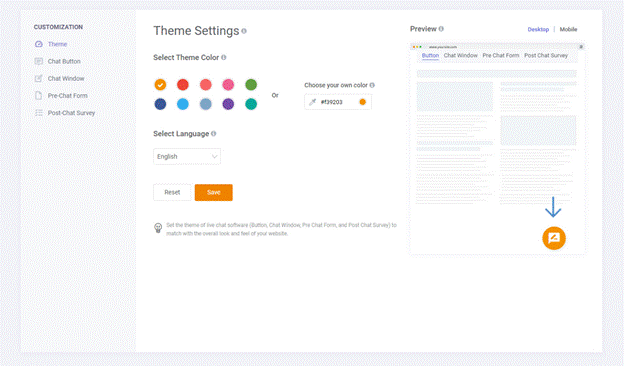Open Theme in Customization menu
624x366 pixels.
[58, 44]
